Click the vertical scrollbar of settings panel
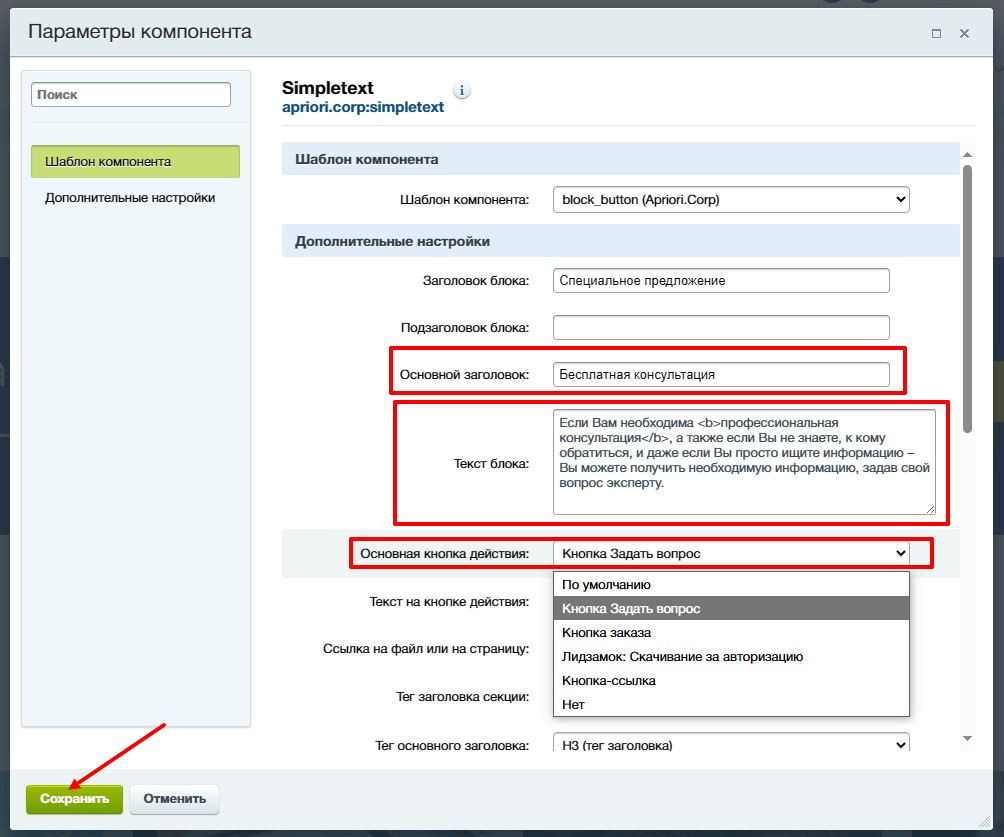This screenshot has height=837, width=1004. (966, 300)
